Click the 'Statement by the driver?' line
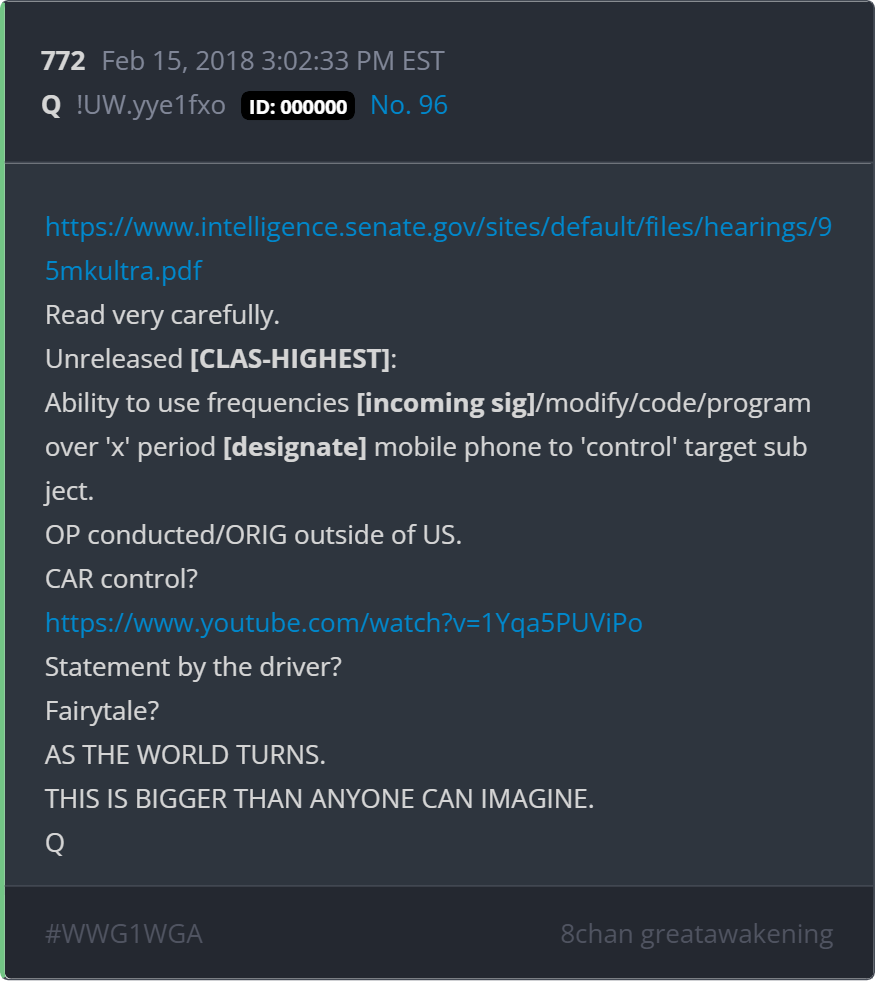This screenshot has width=876, height=982. [x=193, y=667]
